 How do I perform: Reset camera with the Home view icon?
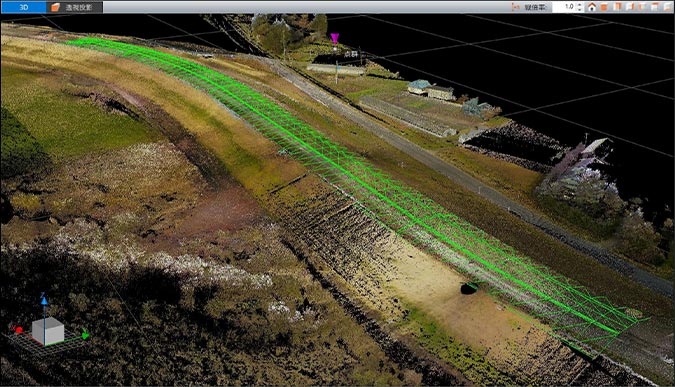(x=592, y=7)
